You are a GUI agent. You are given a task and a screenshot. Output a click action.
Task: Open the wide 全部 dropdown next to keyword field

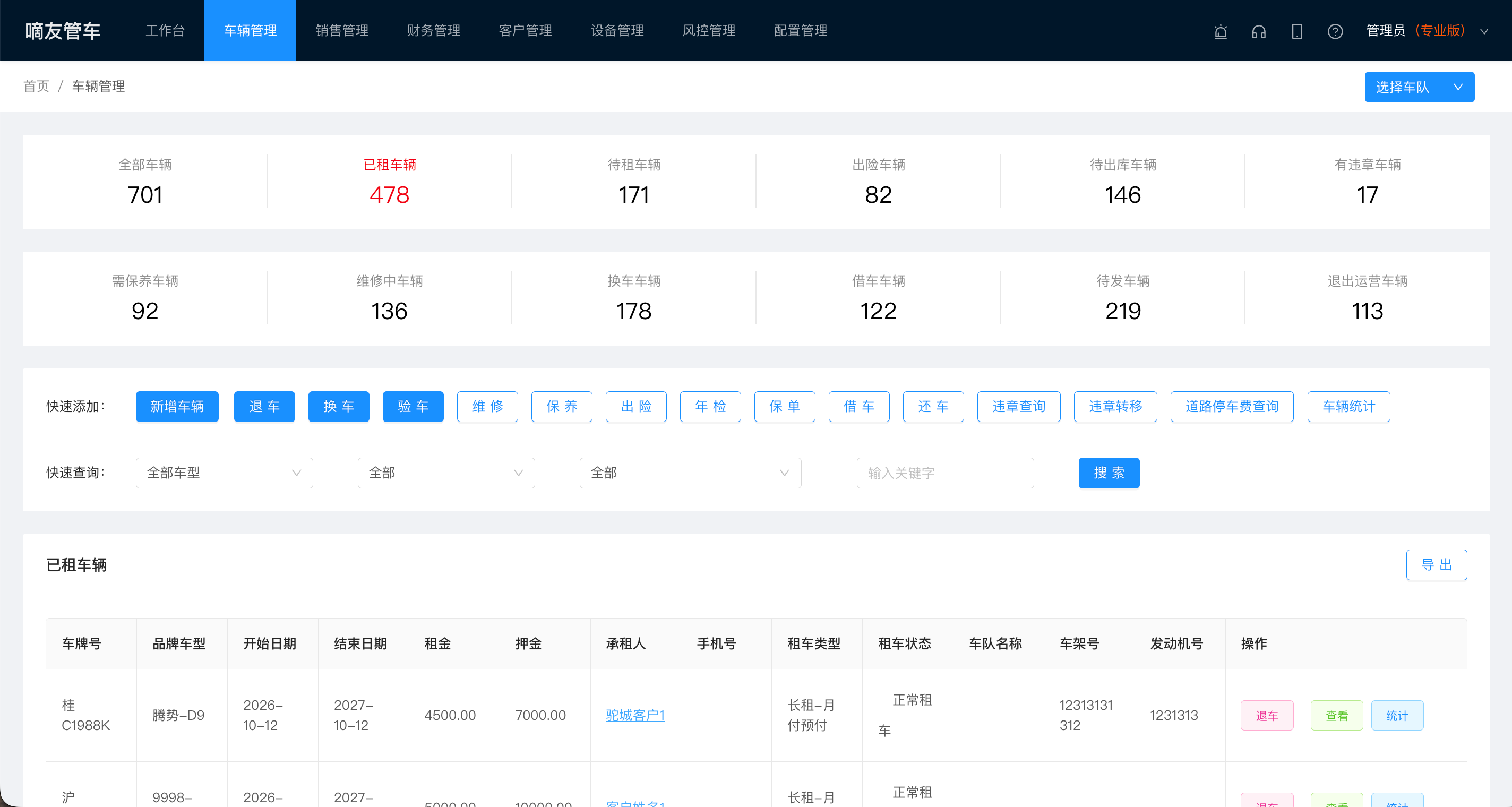click(690, 473)
